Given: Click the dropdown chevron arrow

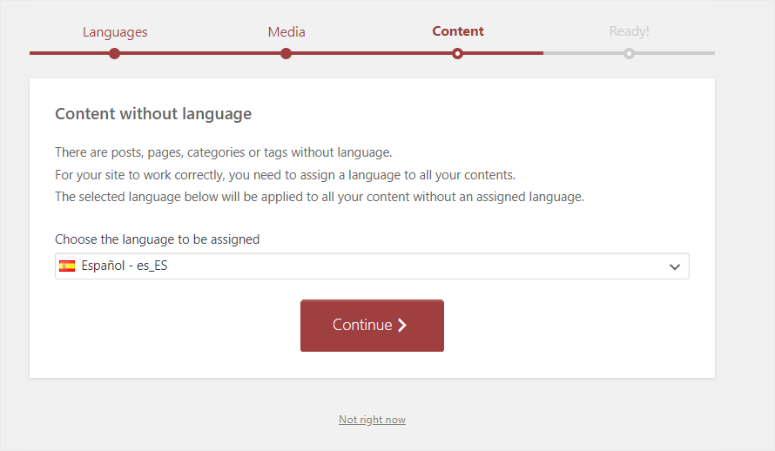Looking at the screenshot, I should [x=674, y=267].
